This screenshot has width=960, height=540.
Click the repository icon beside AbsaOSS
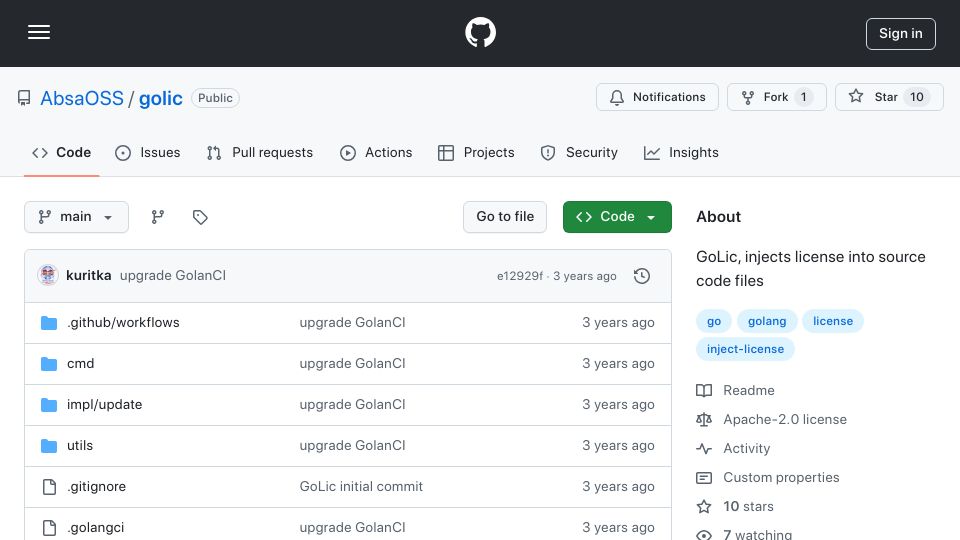pos(24,98)
